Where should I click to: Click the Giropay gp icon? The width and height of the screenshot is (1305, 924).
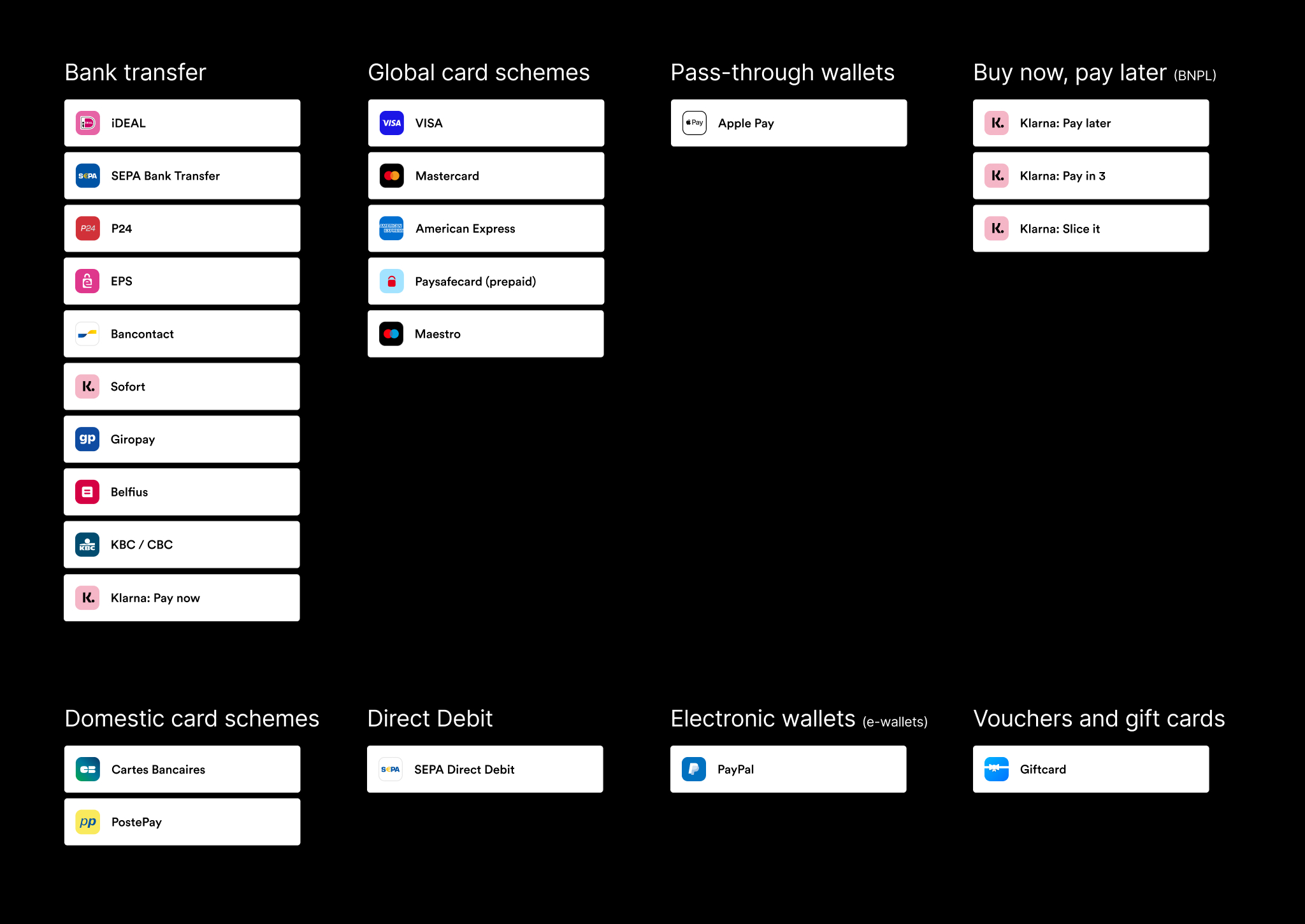[87, 439]
